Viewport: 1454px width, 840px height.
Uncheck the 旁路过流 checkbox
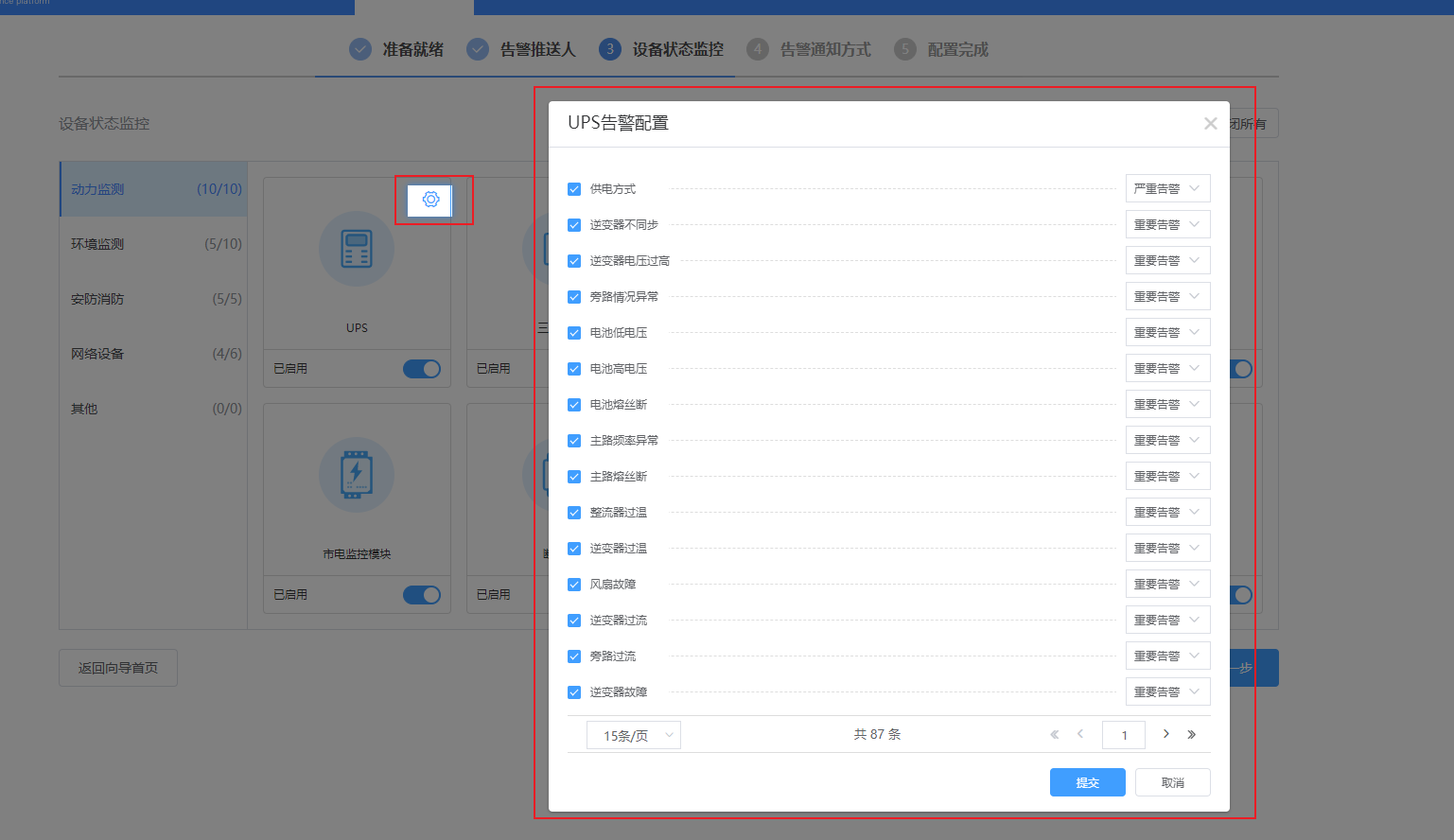point(574,656)
